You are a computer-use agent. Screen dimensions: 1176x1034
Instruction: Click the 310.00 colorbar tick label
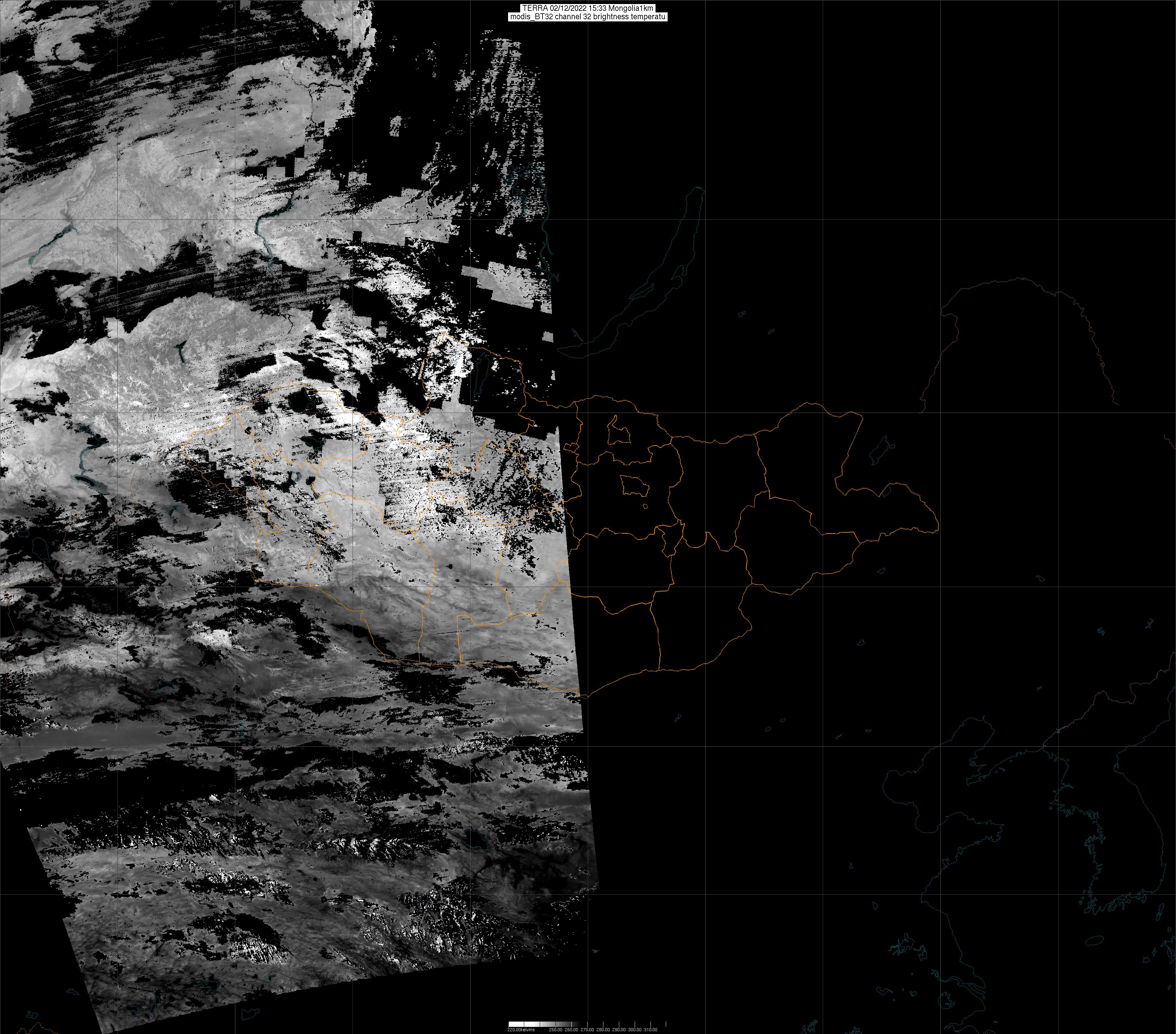(x=651, y=1029)
